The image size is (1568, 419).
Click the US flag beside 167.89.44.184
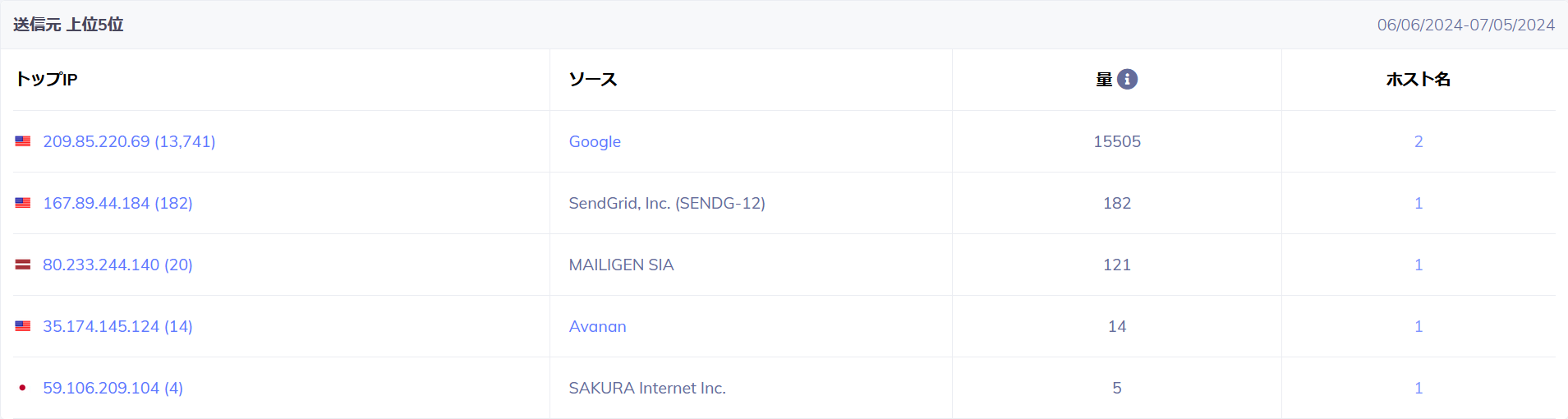click(23, 203)
